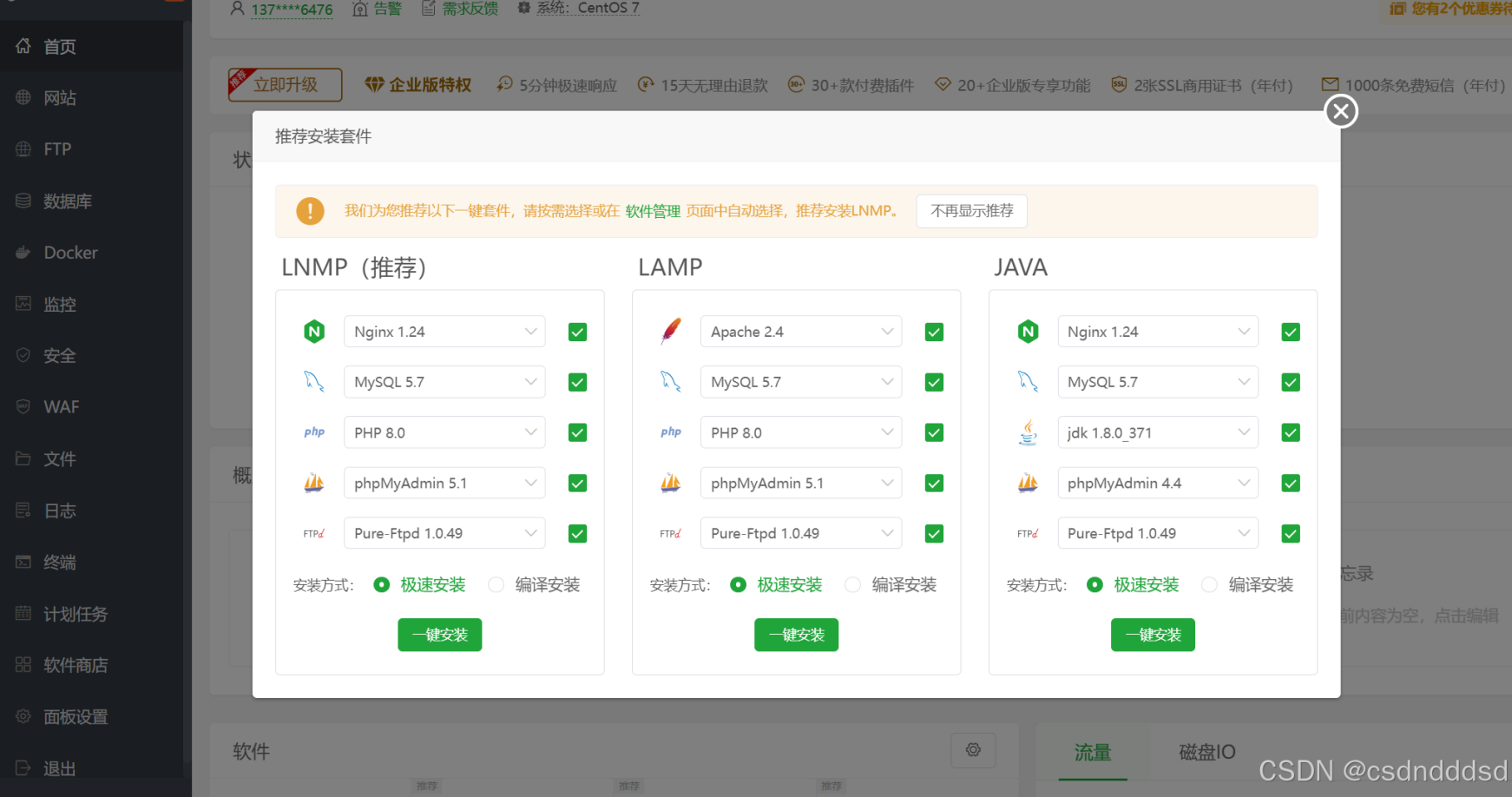Click the FTP icon in sidebar
The image size is (1512, 797).
(x=23, y=149)
